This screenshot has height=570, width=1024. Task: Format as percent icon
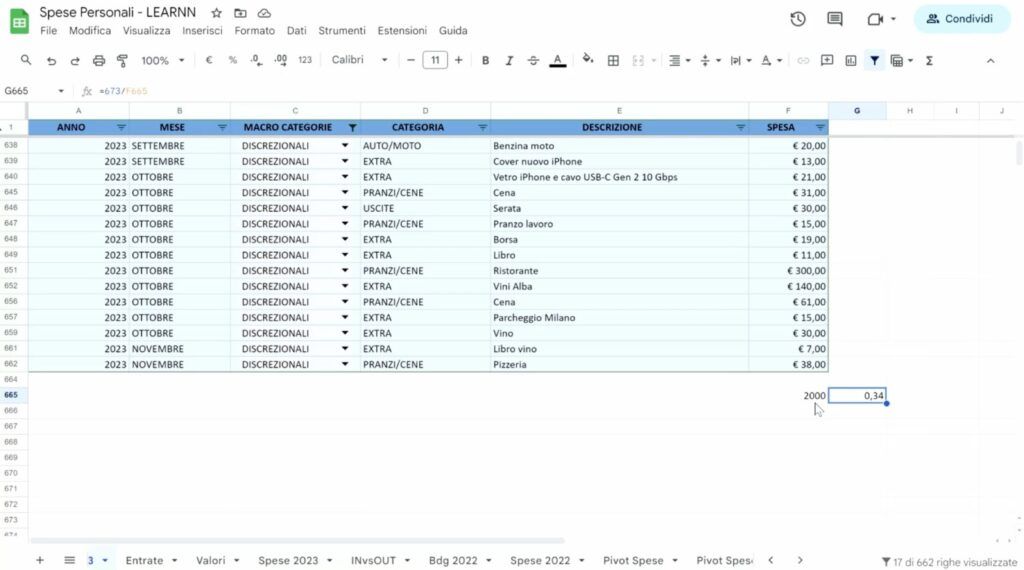(x=232, y=60)
